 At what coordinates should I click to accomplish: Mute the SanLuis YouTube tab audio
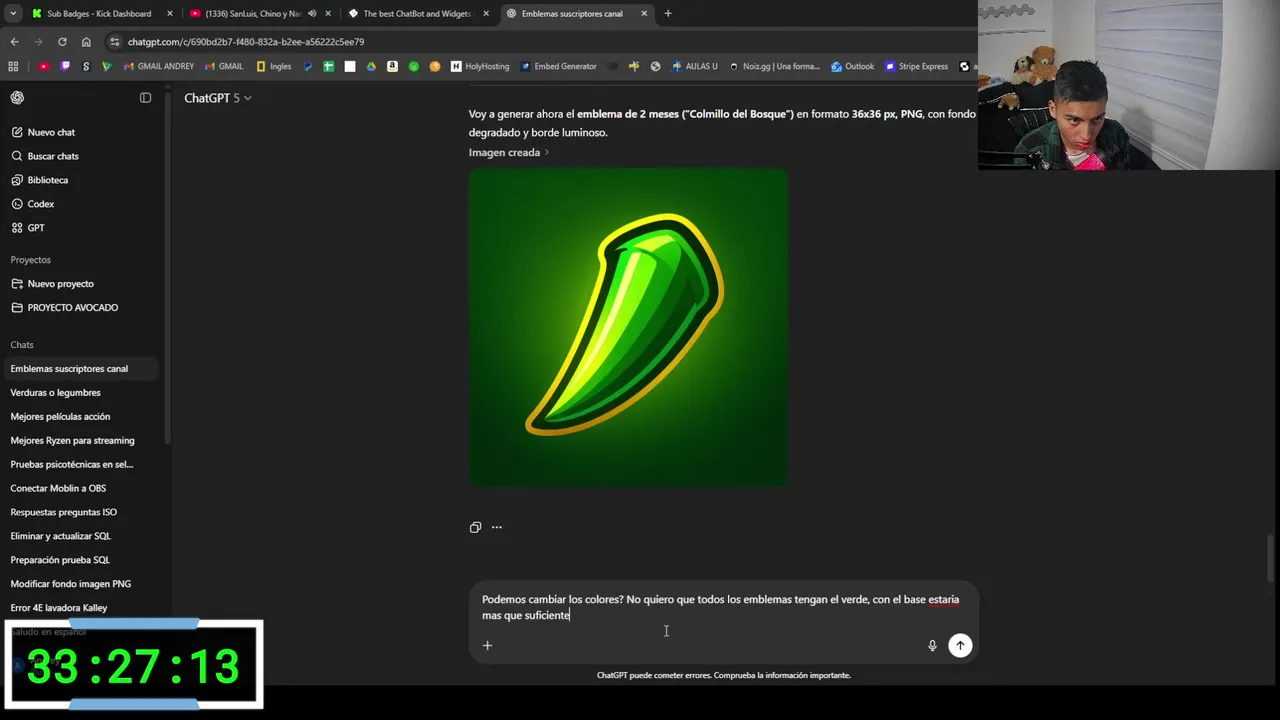[x=312, y=14]
